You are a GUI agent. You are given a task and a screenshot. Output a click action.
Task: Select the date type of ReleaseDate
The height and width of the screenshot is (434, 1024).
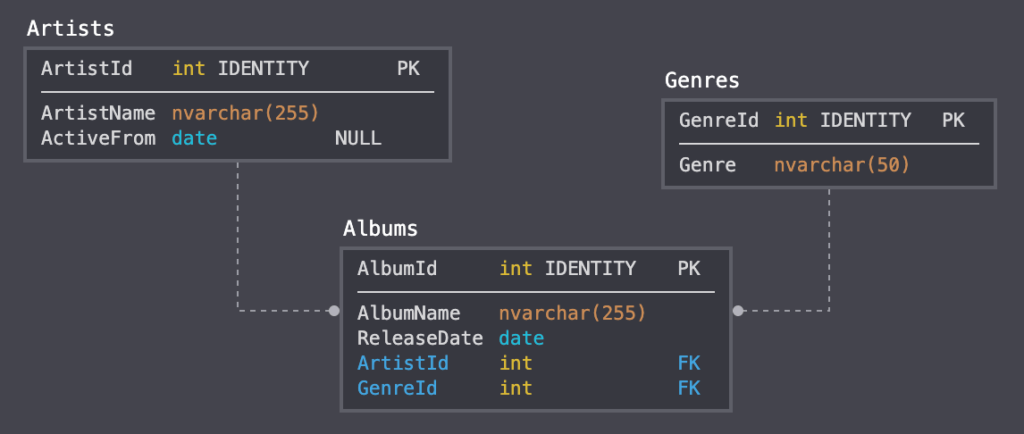tap(521, 338)
